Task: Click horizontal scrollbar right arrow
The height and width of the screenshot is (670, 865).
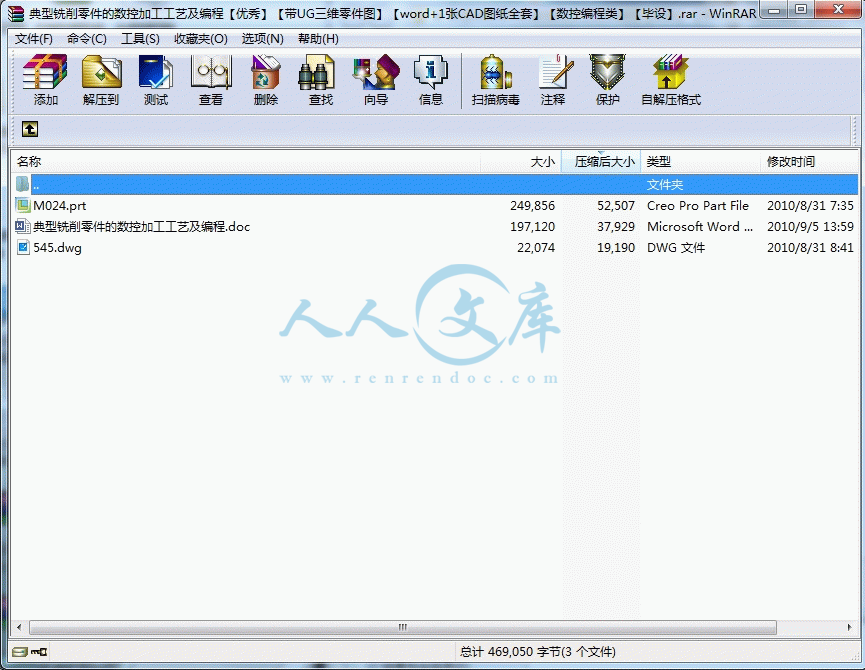Action: [849, 627]
